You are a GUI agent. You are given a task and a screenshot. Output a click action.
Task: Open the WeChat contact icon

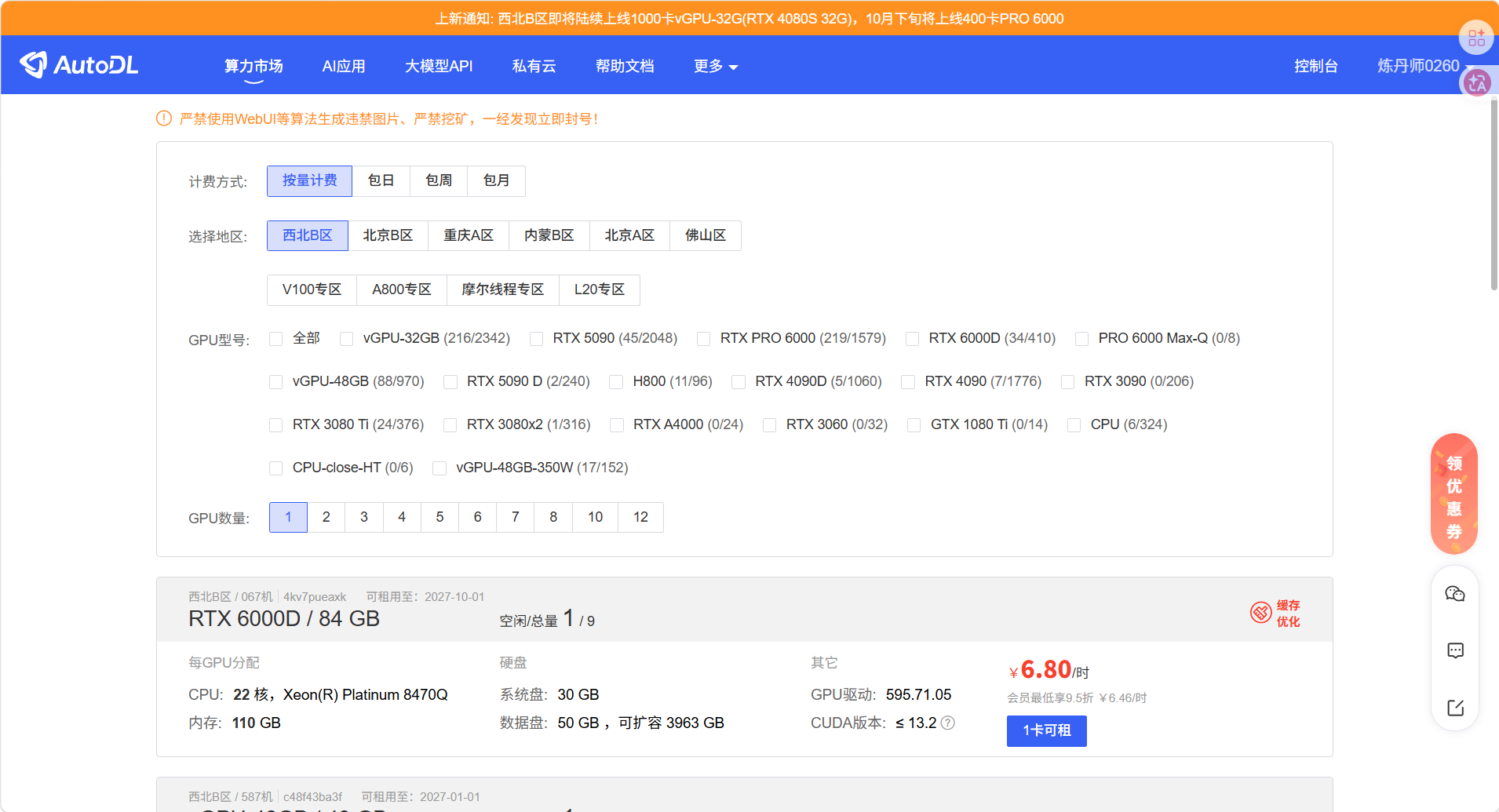[x=1455, y=594]
